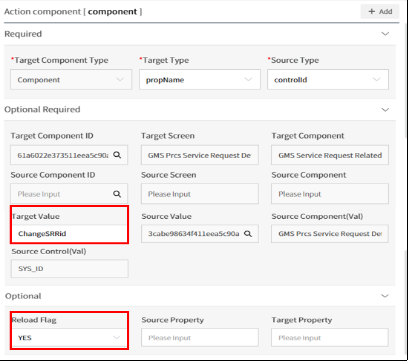Open the Target Type propName dropdown
The height and width of the screenshot is (362, 409).
[200, 80]
